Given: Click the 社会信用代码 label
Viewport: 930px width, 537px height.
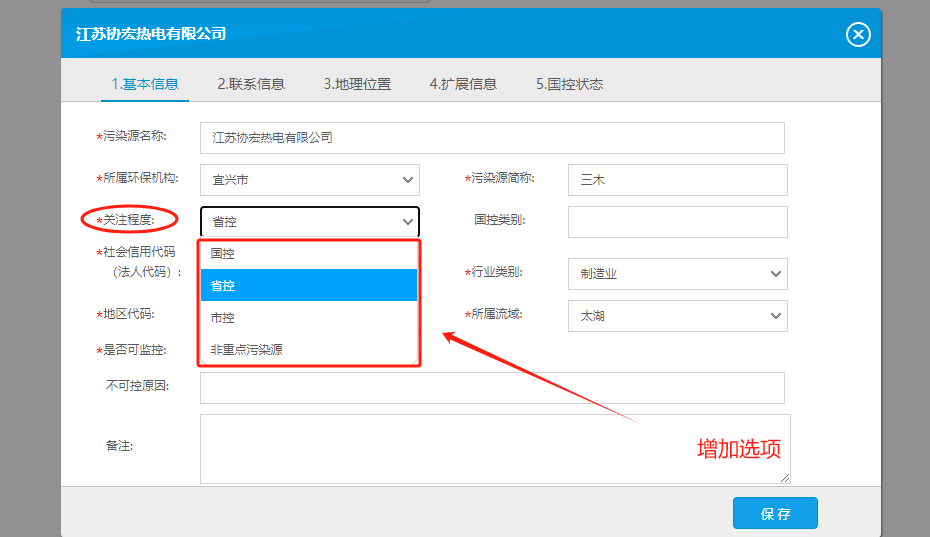Looking at the screenshot, I should pyautogui.click(x=139, y=262).
